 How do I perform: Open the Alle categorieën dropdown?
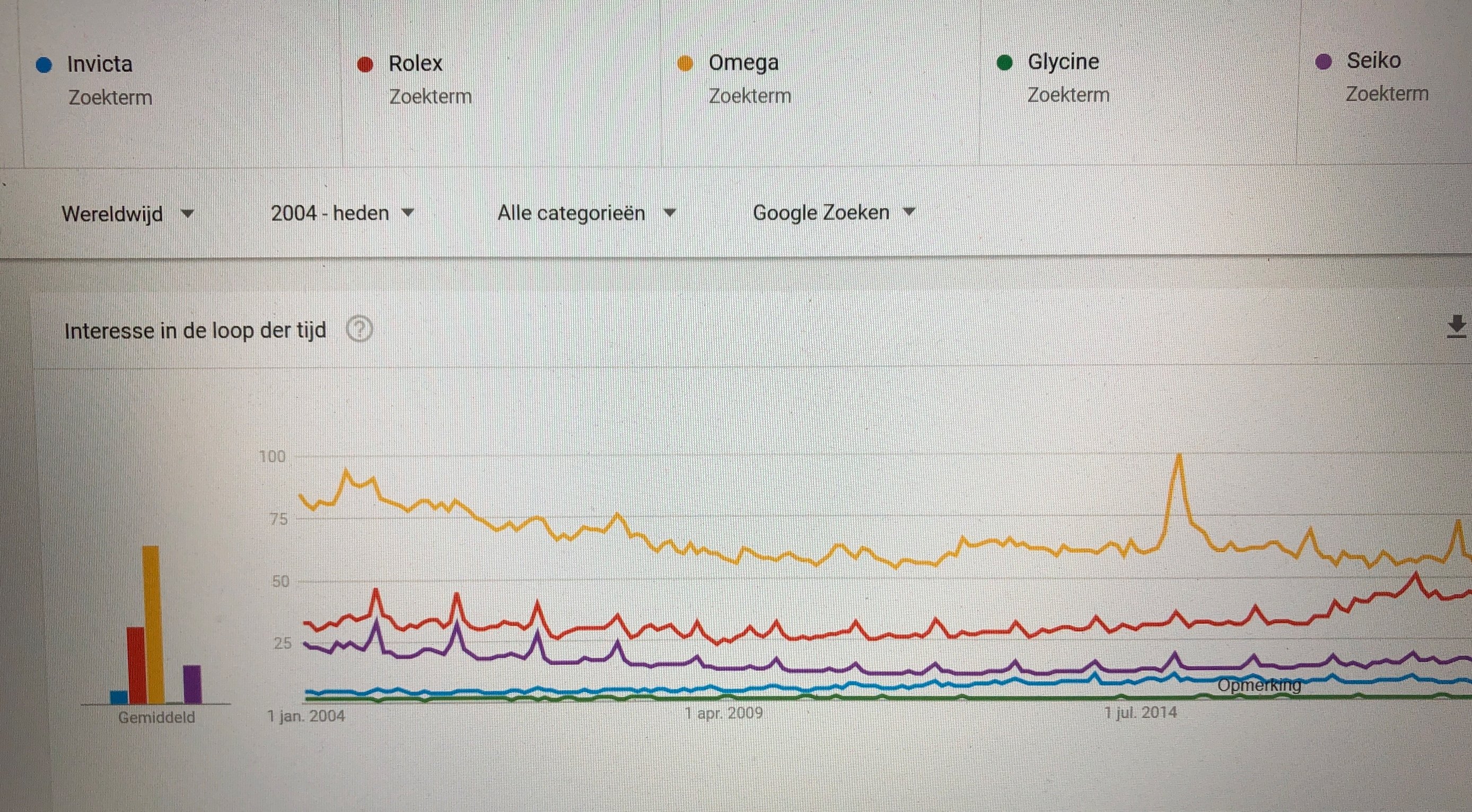[x=586, y=213]
